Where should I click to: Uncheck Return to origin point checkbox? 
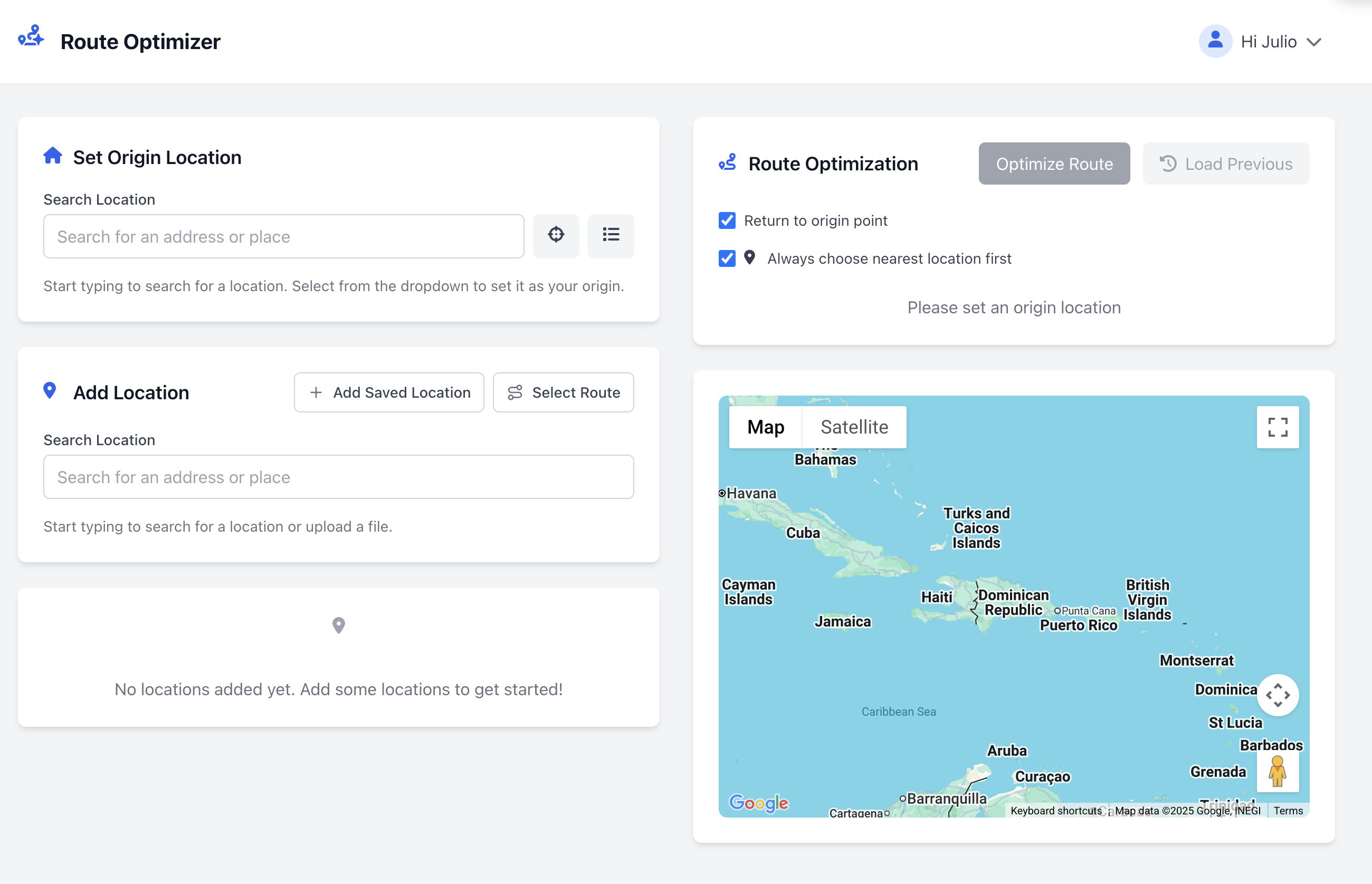pos(727,220)
